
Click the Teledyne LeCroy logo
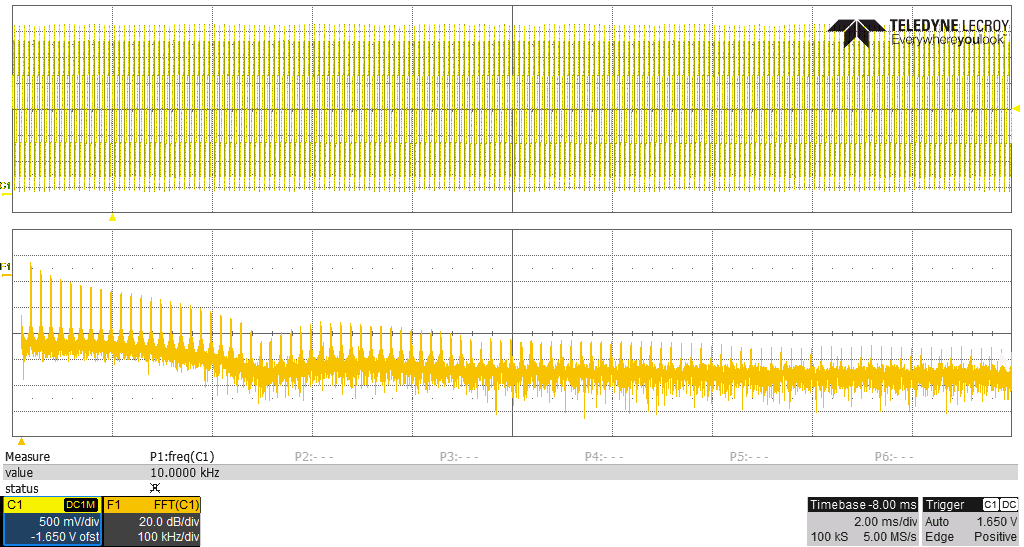[x=916, y=32]
